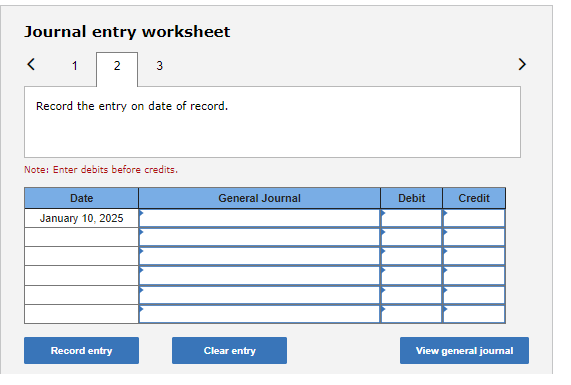Select General Journal cell in third row

tap(259, 256)
